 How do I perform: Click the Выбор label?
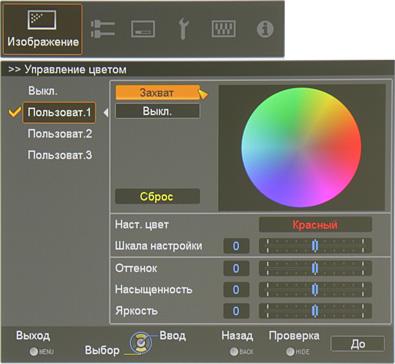tap(102, 350)
